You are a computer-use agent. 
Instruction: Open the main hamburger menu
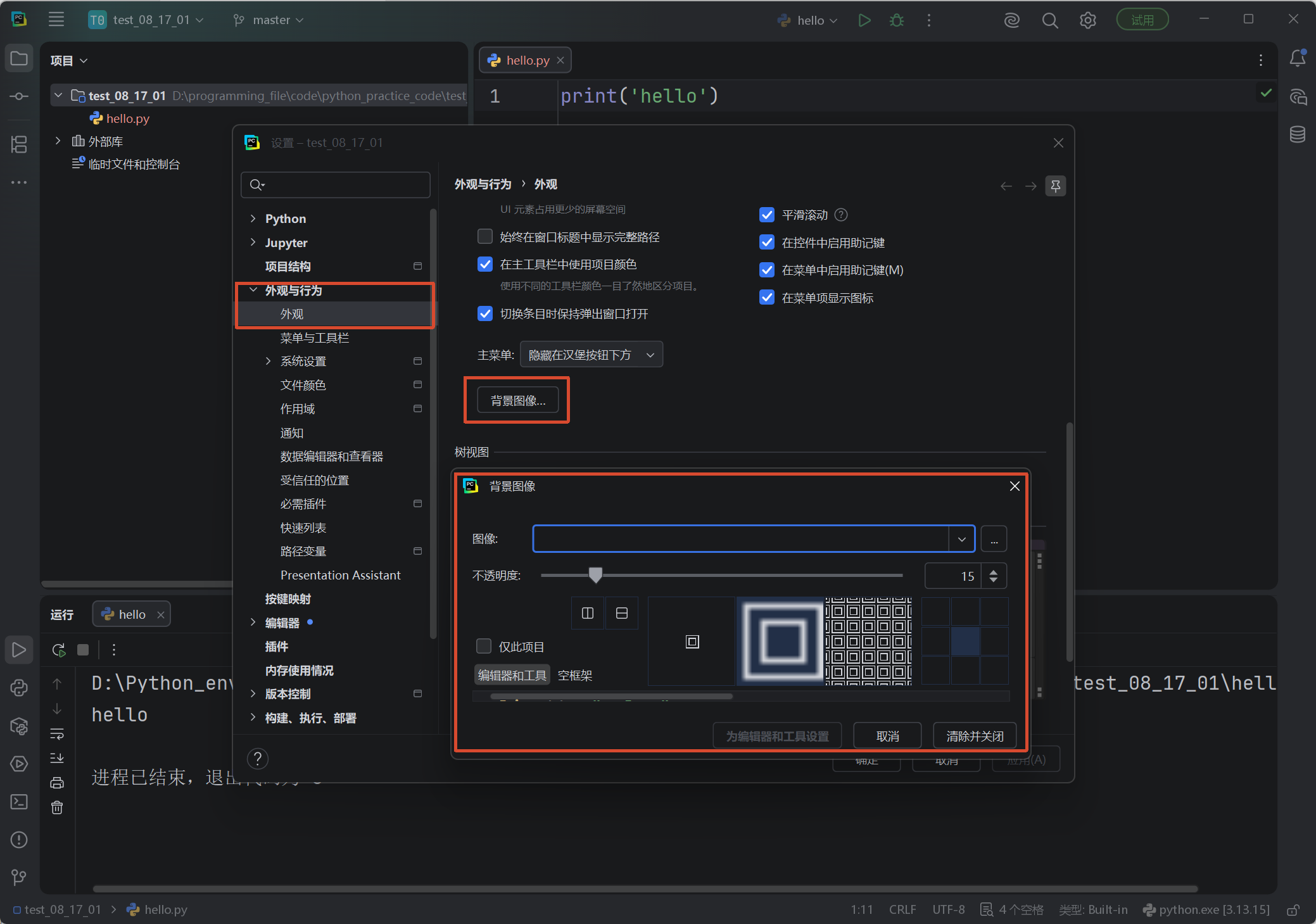coord(56,20)
